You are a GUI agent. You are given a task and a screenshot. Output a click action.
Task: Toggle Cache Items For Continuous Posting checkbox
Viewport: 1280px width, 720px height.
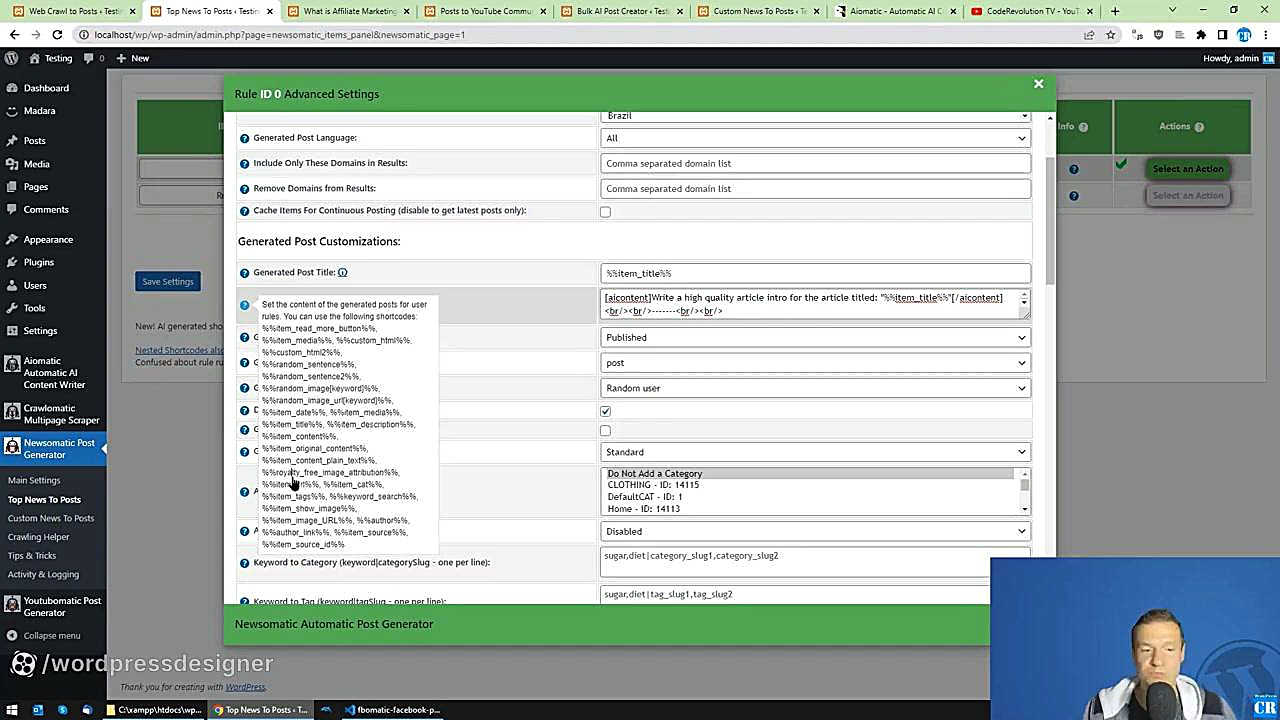click(605, 212)
